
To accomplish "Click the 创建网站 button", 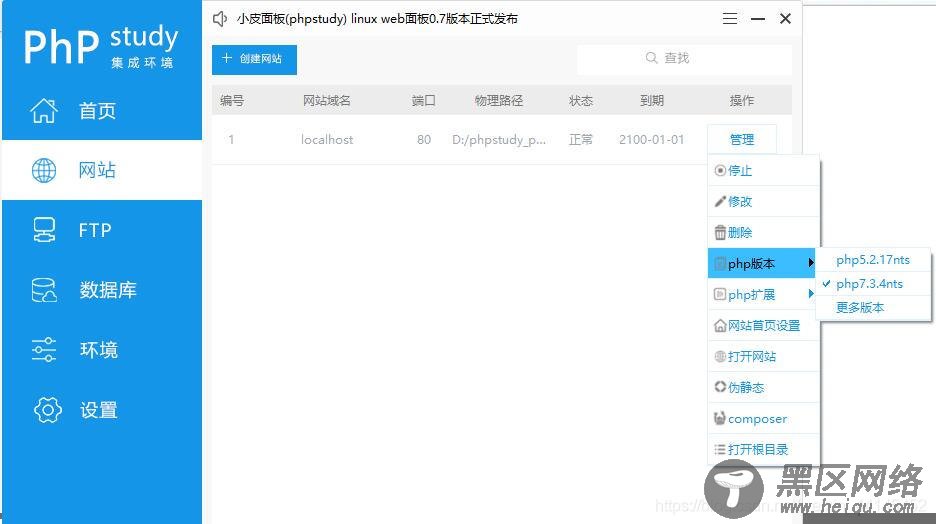I will click(x=254, y=60).
